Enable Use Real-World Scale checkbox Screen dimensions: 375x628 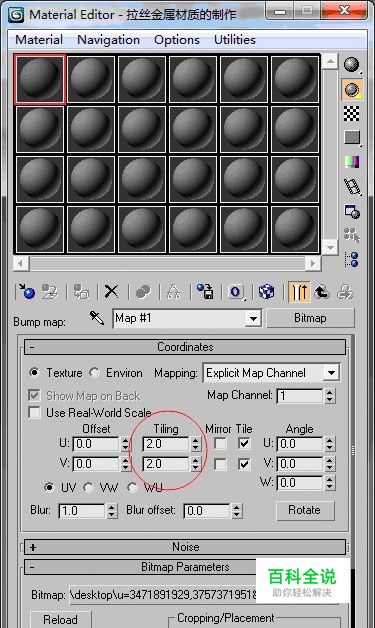[34, 413]
